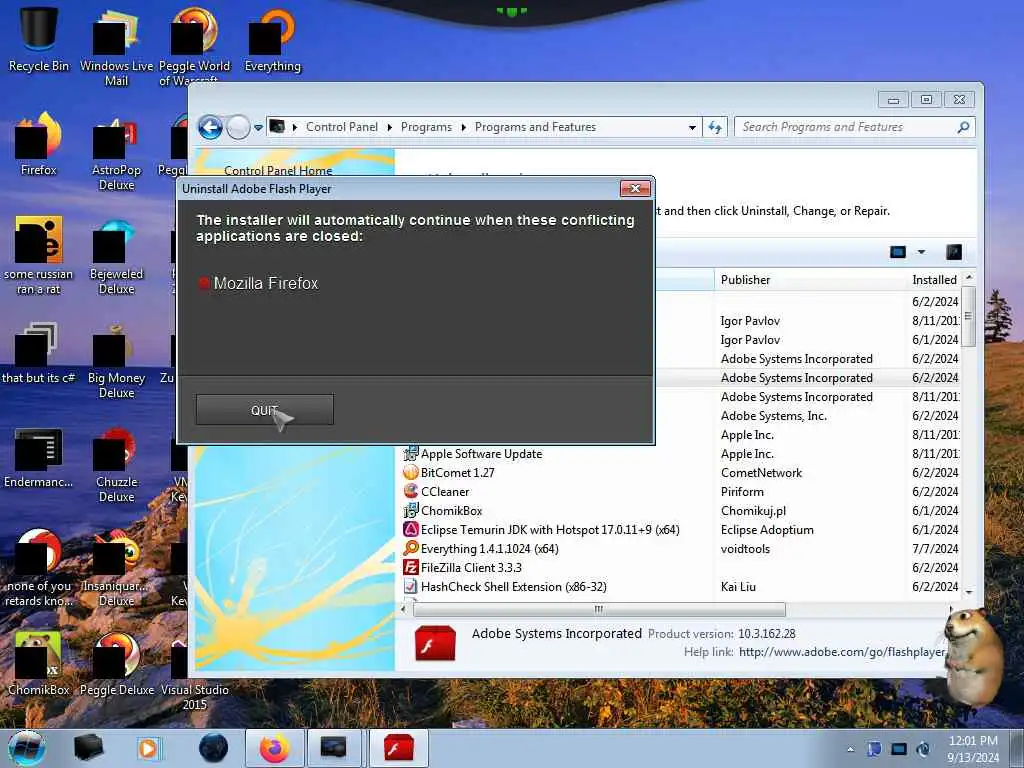Click the Flash Player uninstaller taskbar button

398,748
